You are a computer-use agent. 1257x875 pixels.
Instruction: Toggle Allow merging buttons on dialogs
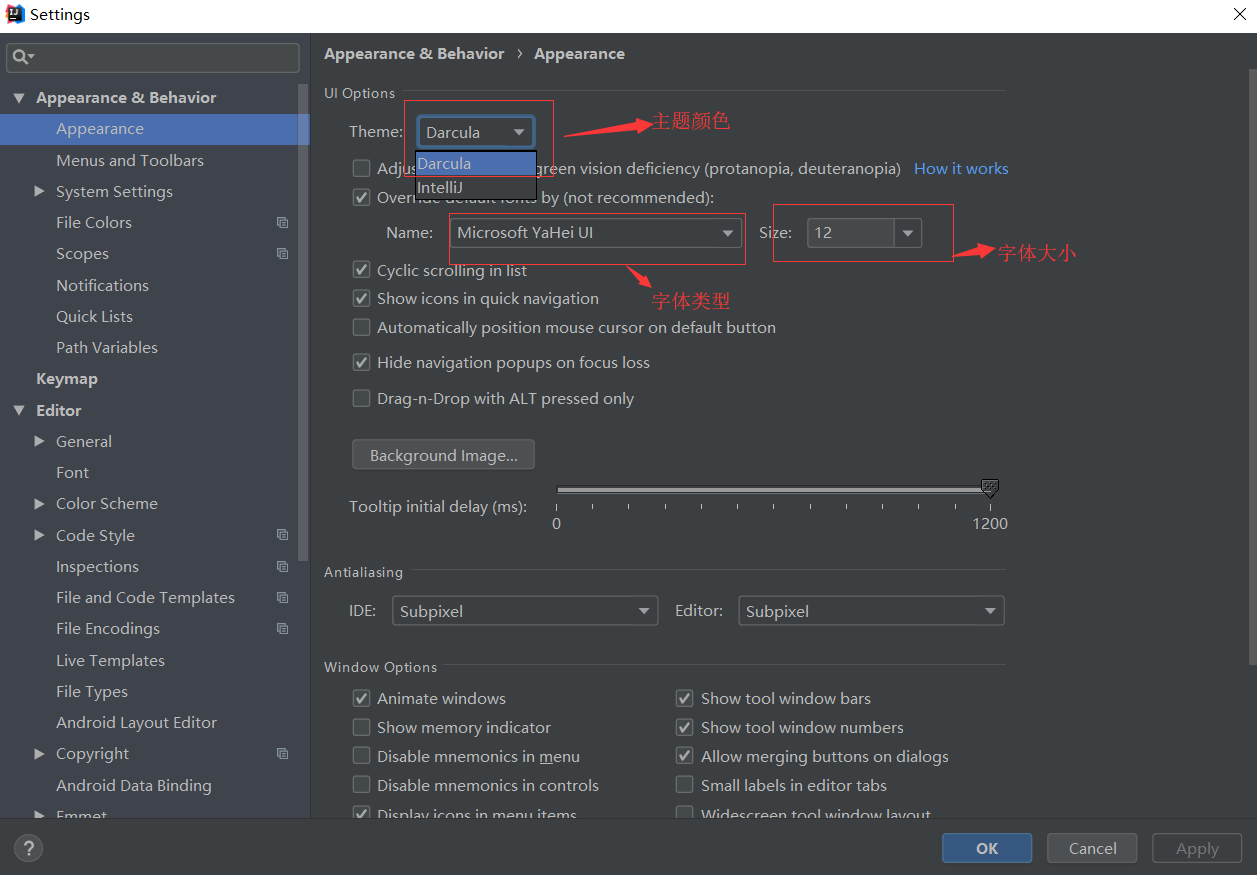click(685, 756)
